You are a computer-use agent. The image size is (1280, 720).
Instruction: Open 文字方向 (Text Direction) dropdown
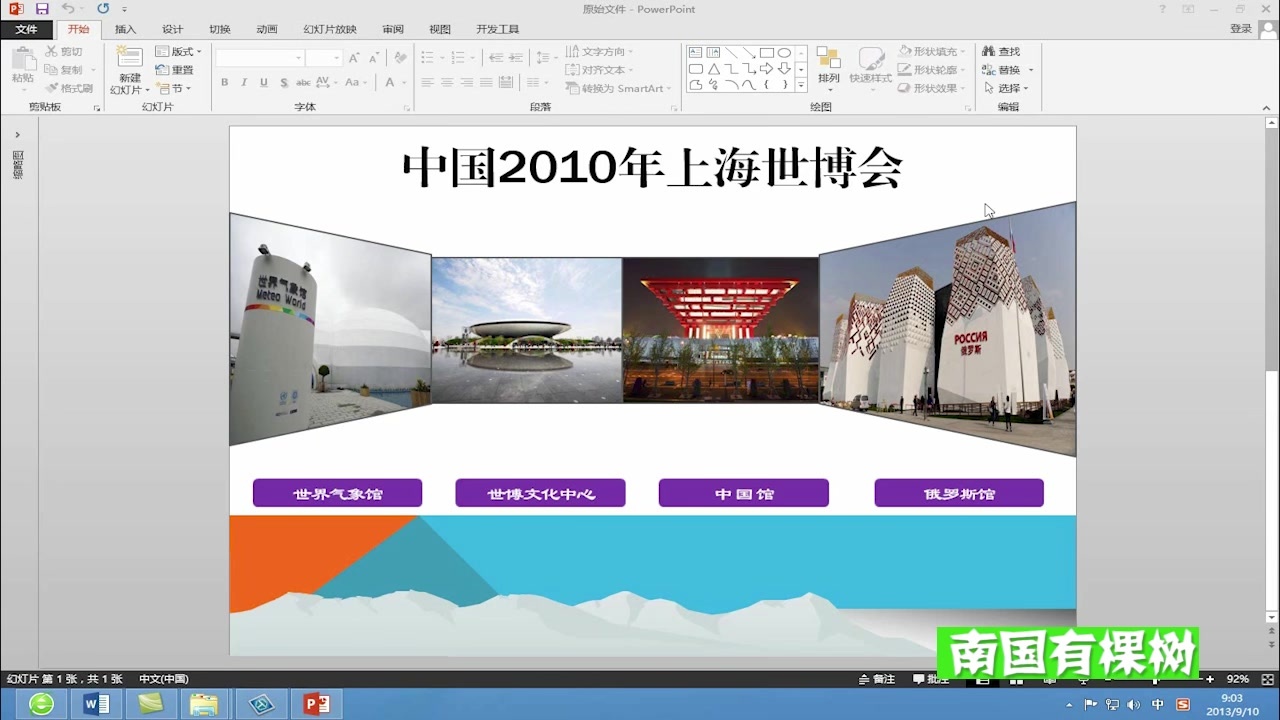coord(600,51)
